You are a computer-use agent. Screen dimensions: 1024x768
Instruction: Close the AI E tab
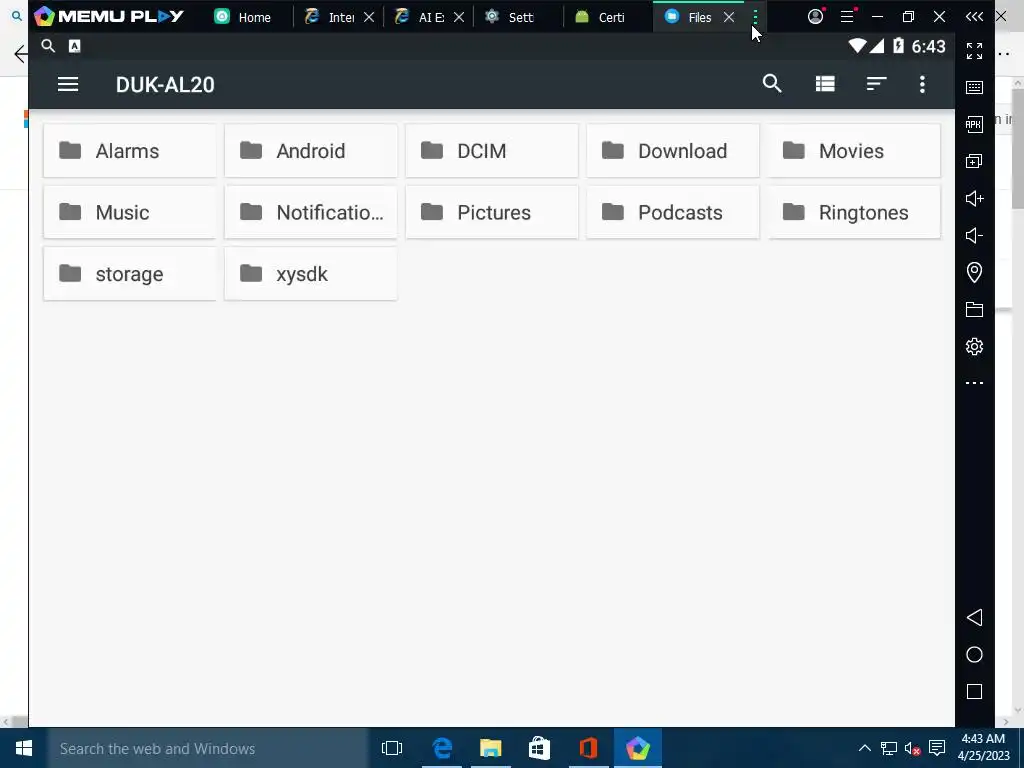[459, 17]
